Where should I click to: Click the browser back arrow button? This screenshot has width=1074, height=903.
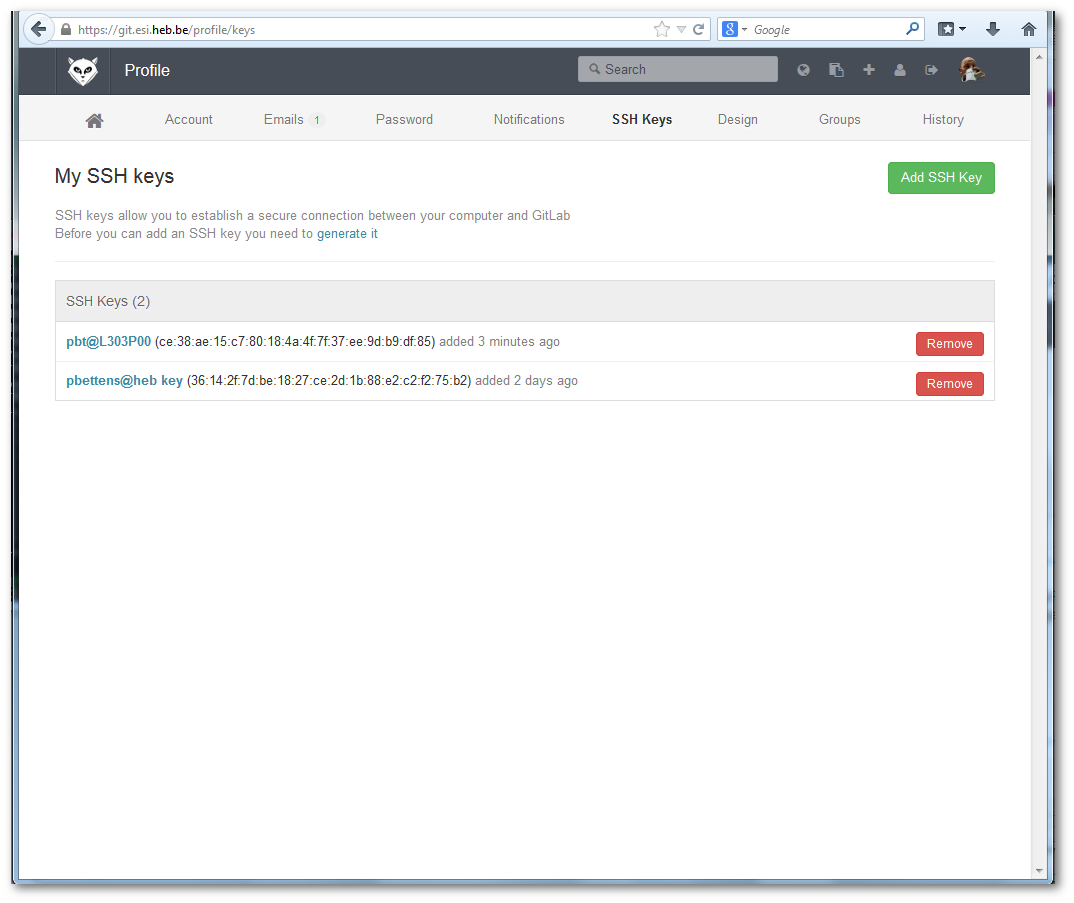click(39, 29)
